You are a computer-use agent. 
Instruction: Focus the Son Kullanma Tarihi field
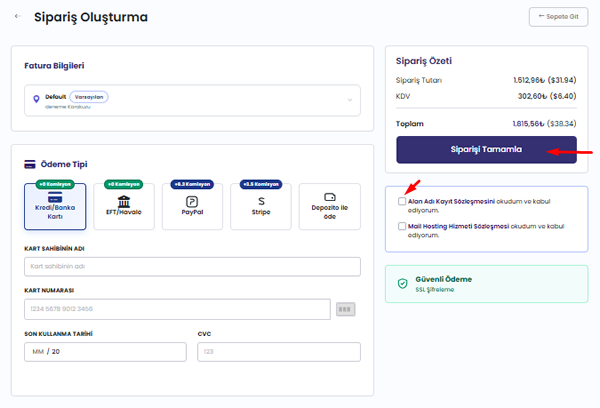(x=105, y=352)
